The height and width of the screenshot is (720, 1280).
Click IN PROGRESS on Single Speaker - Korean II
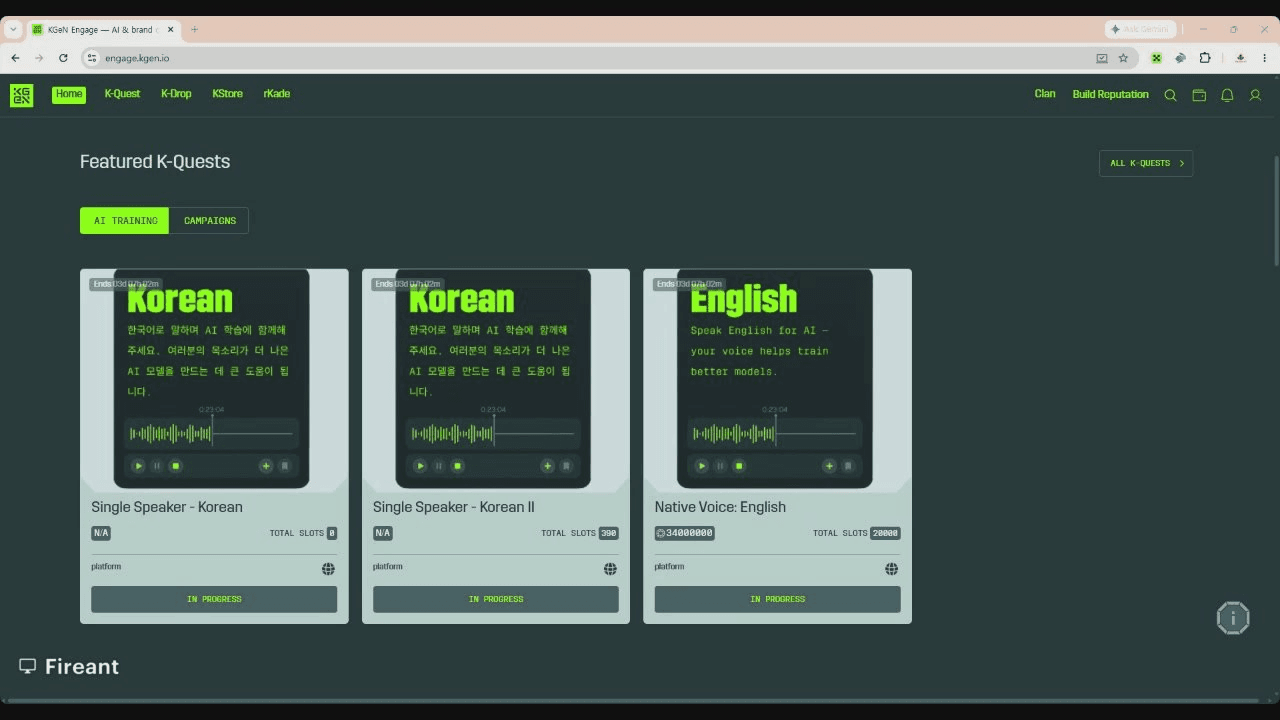coord(496,599)
